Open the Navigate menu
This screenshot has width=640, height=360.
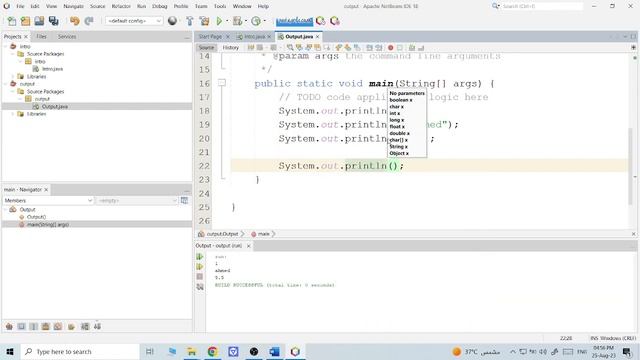(x=73, y=6)
